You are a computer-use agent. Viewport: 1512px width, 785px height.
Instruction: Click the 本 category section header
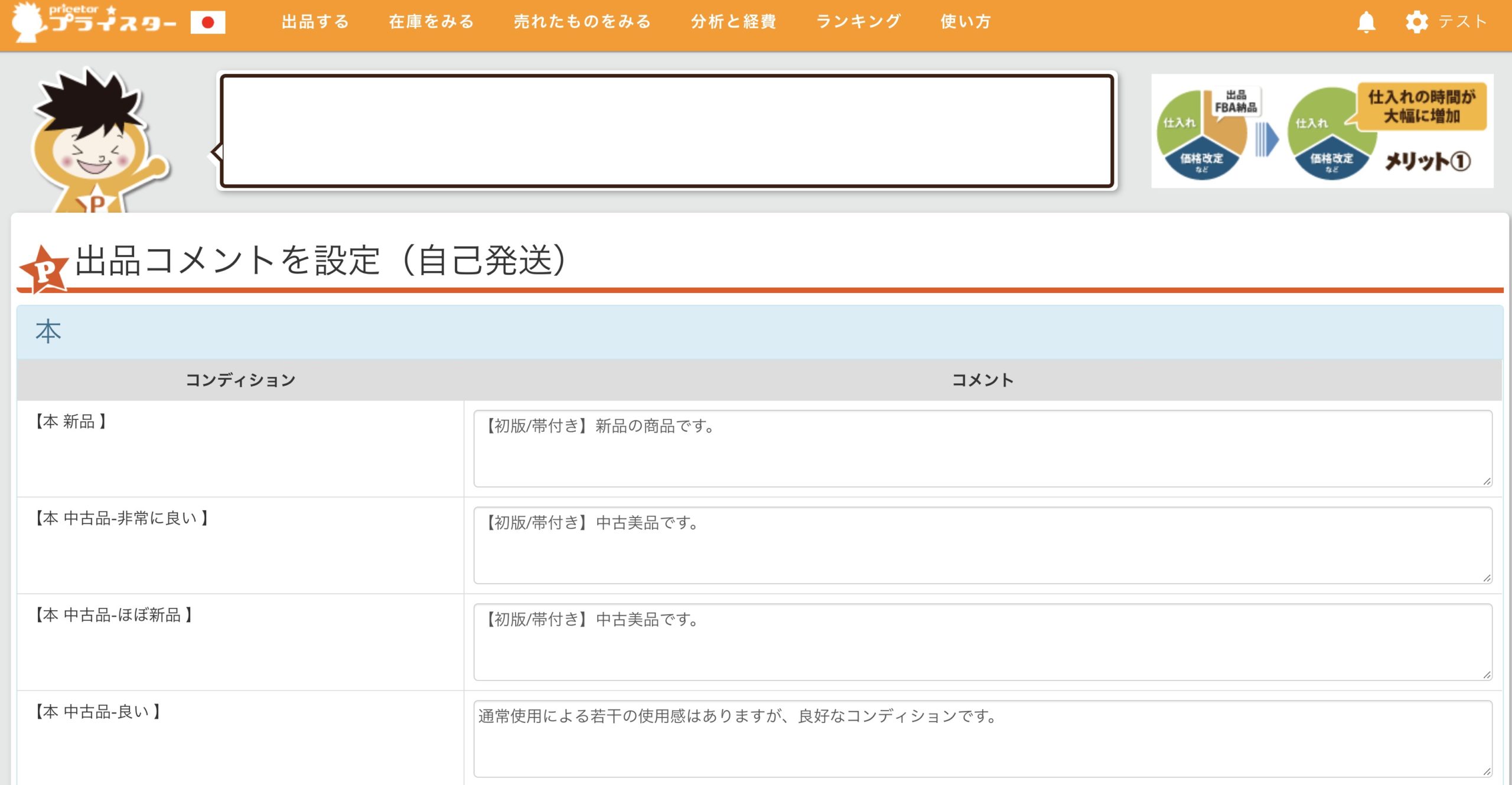click(760, 332)
